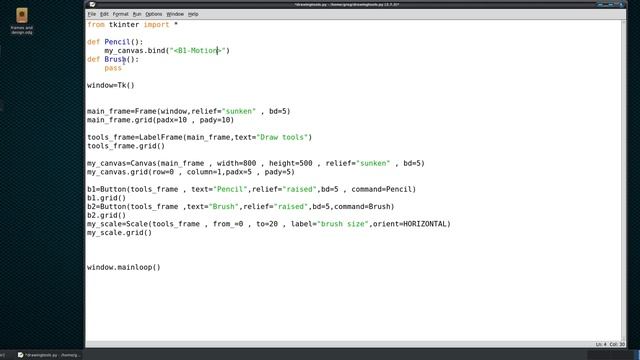The width and height of the screenshot is (640, 360).
Task: Click the tools_frame=LabelFrame line
Action: point(200,137)
